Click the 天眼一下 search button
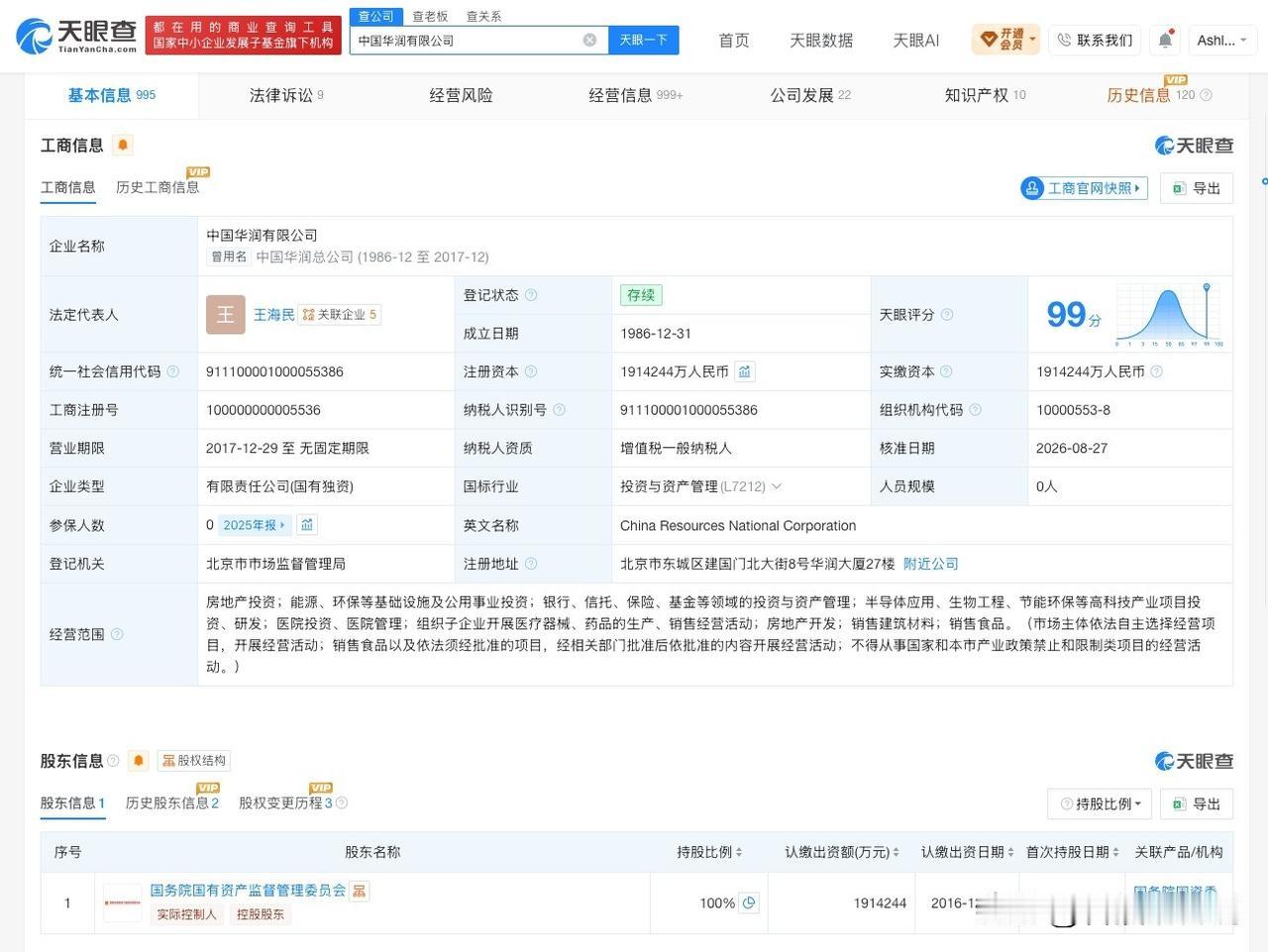The image size is (1268, 952). click(x=643, y=41)
